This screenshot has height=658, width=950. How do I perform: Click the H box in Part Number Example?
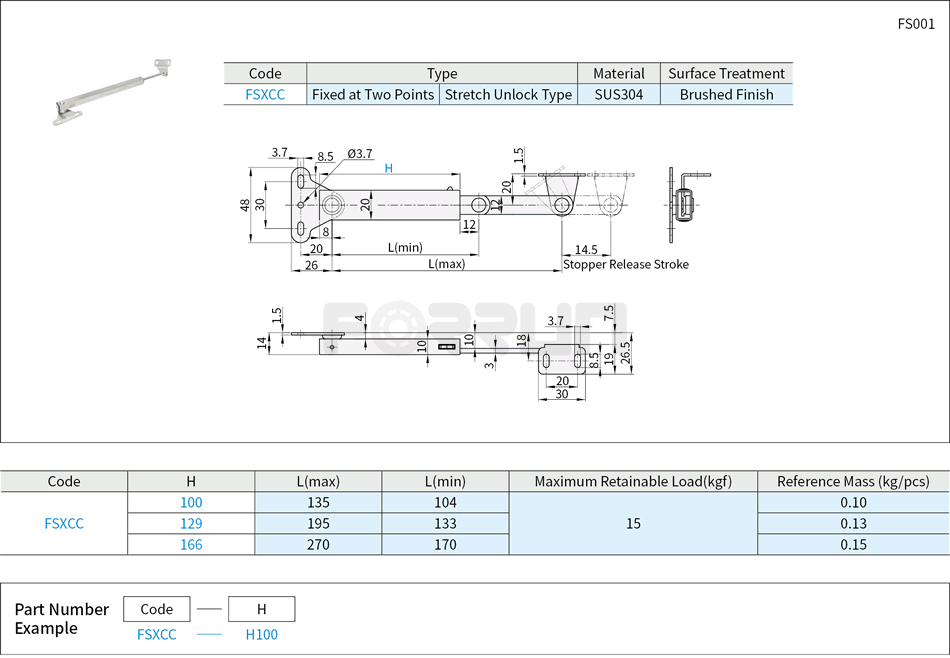pyautogui.click(x=262, y=608)
